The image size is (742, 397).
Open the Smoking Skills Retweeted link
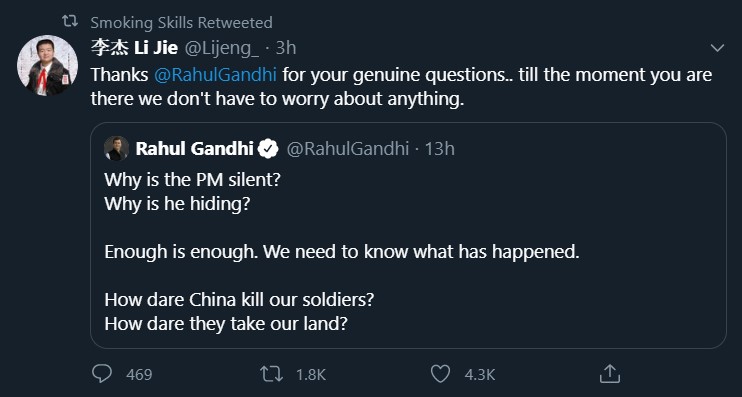tap(181, 22)
